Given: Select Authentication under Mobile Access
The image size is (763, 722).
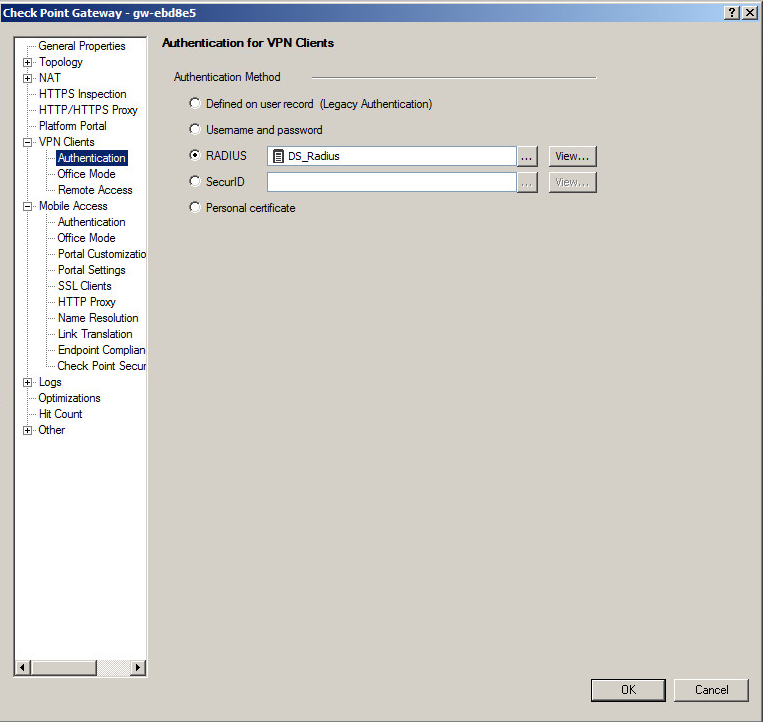Looking at the screenshot, I should [91, 222].
